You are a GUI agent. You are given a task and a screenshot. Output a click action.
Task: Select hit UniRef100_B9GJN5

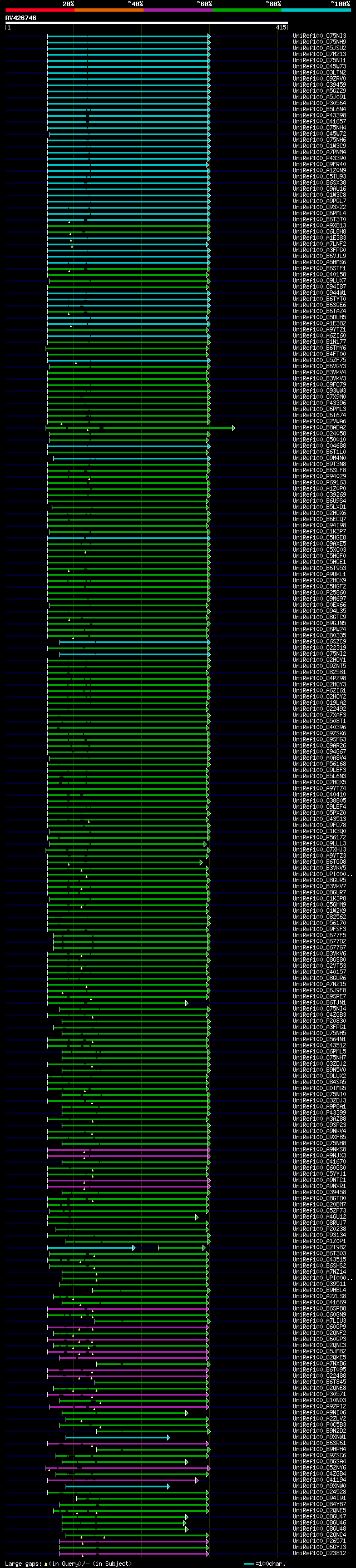click(319, 624)
